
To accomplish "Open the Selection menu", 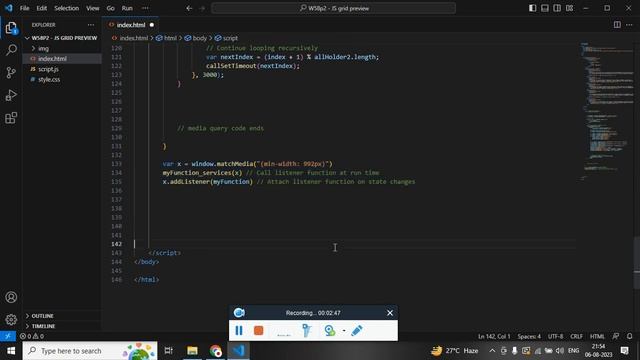I will click(x=67, y=8).
